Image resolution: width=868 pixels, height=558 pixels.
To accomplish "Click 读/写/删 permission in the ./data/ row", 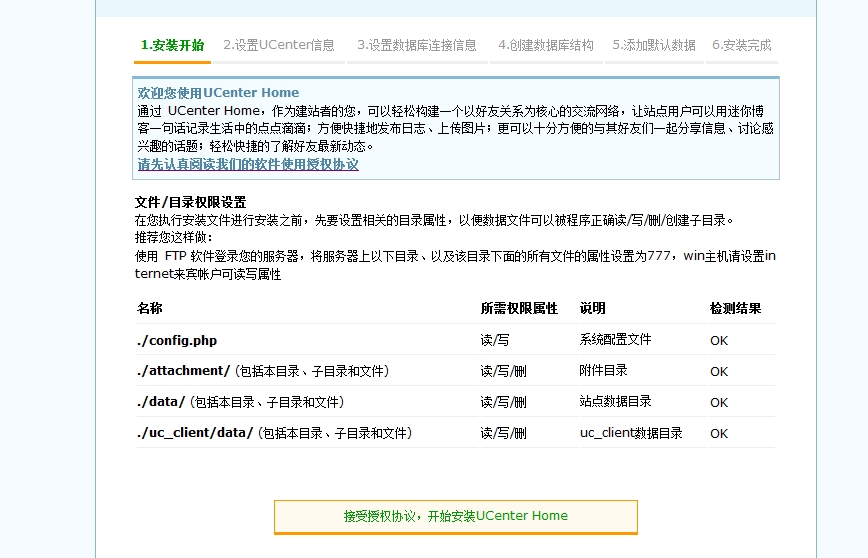I will click(504, 402).
